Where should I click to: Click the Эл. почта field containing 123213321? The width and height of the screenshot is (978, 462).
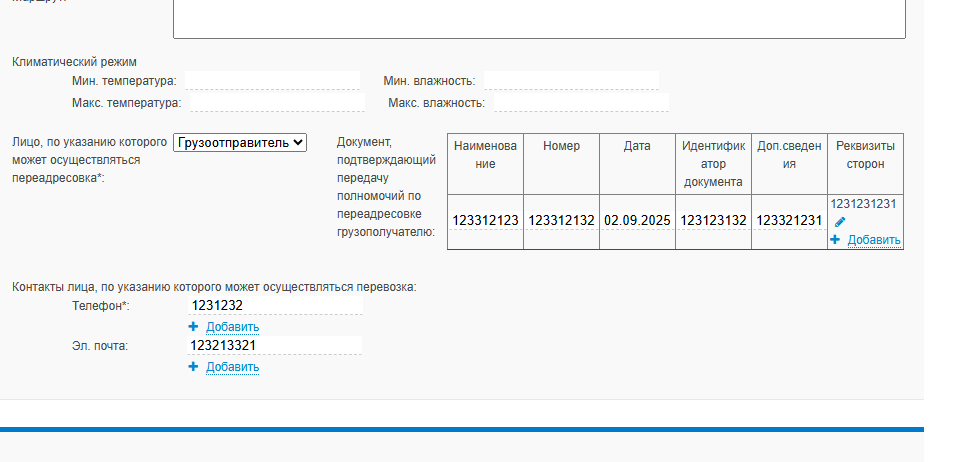coord(275,345)
